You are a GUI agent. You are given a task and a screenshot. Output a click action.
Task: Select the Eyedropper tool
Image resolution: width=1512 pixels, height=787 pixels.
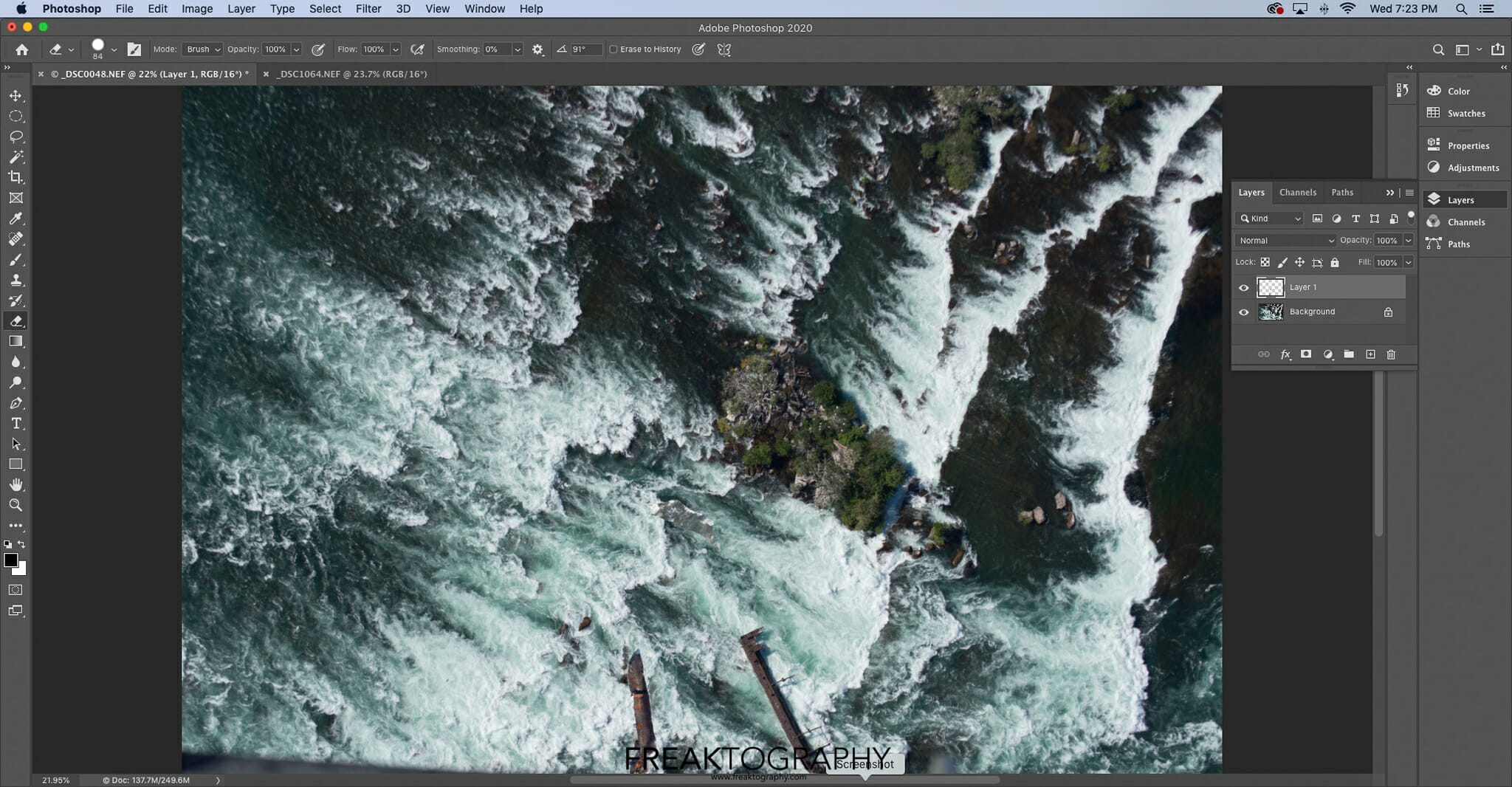16,219
